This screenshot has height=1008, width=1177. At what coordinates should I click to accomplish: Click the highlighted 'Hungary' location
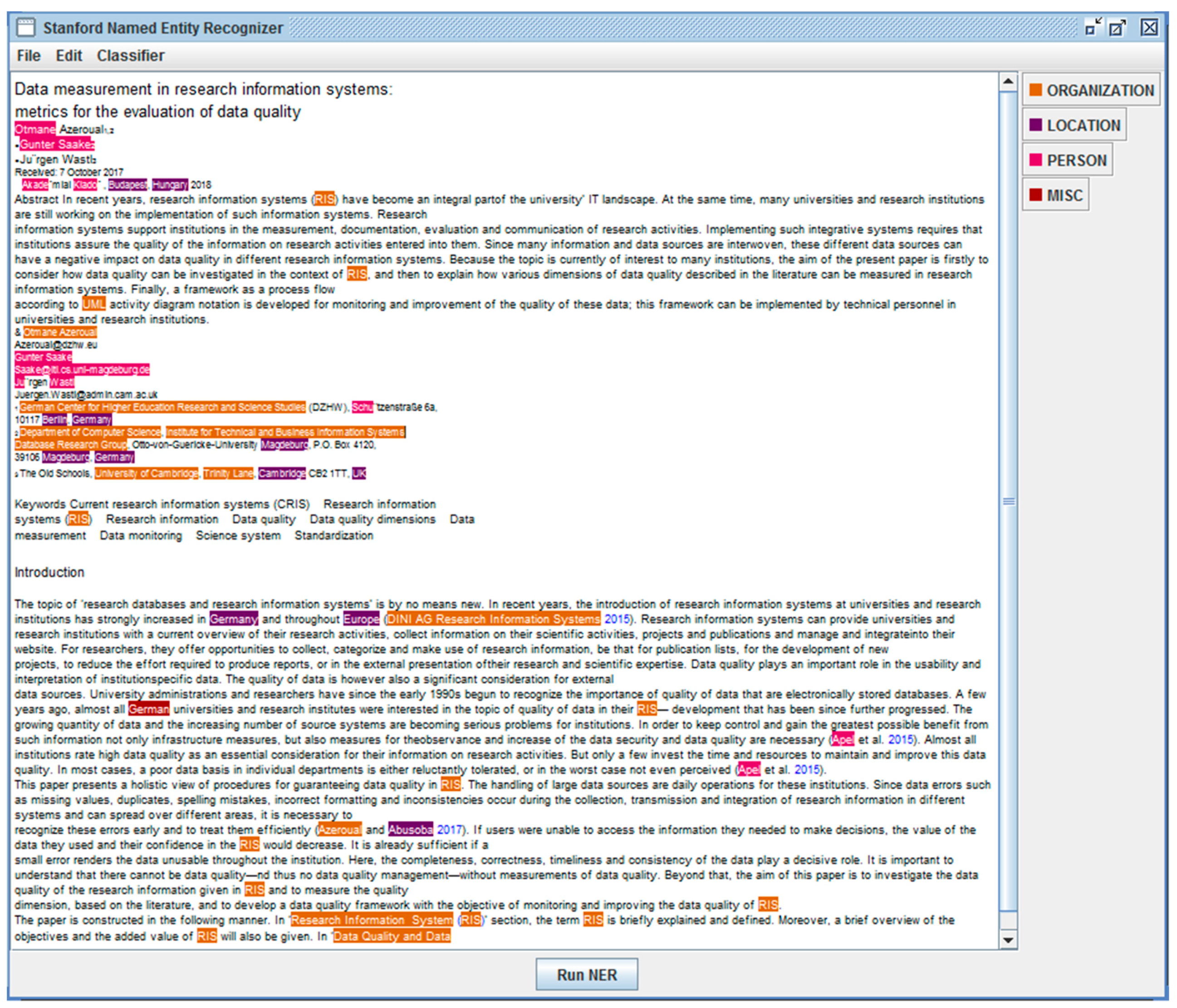[x=170, y=185]
